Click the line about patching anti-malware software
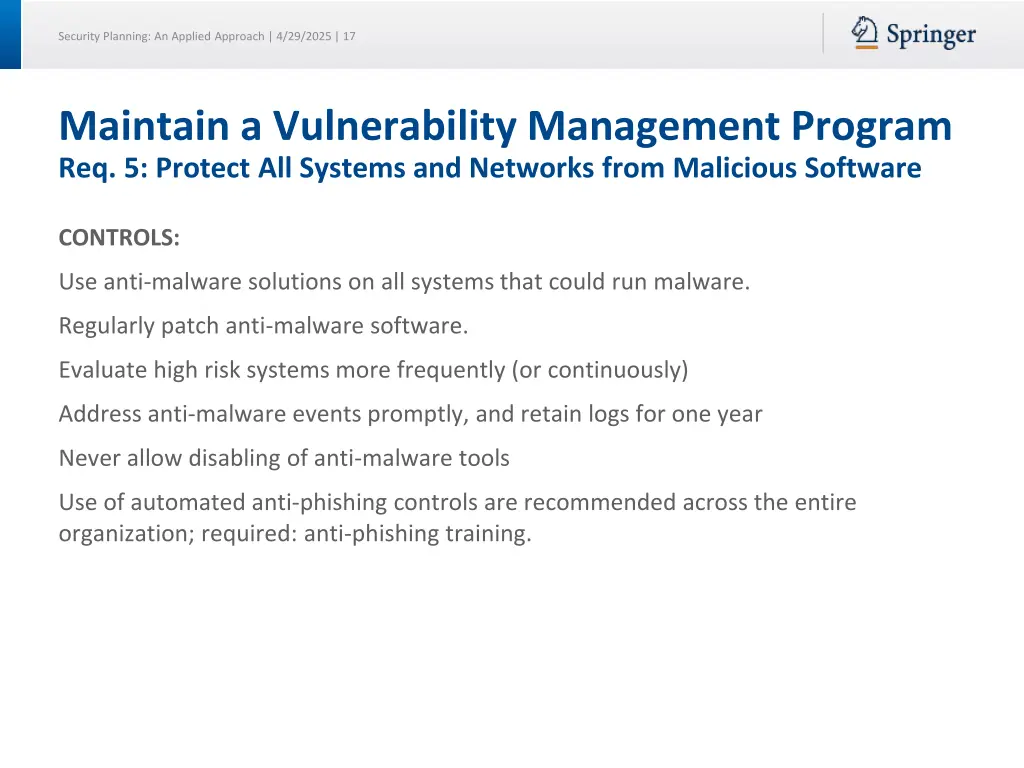Image resolution: width=1024 pixels, height=768 pixels. coord(263,325)
